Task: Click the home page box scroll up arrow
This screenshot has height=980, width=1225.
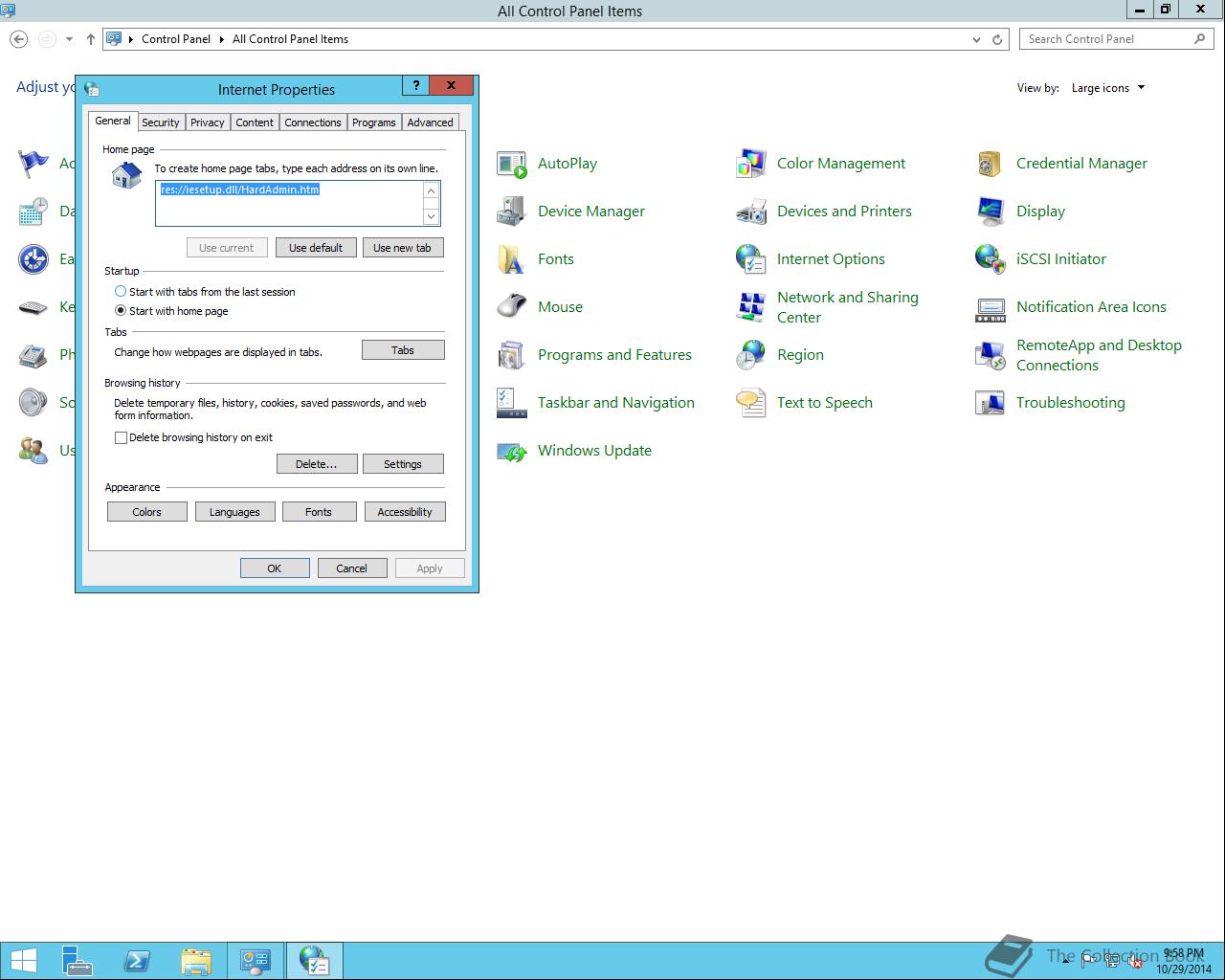Action: click(432, 190)
